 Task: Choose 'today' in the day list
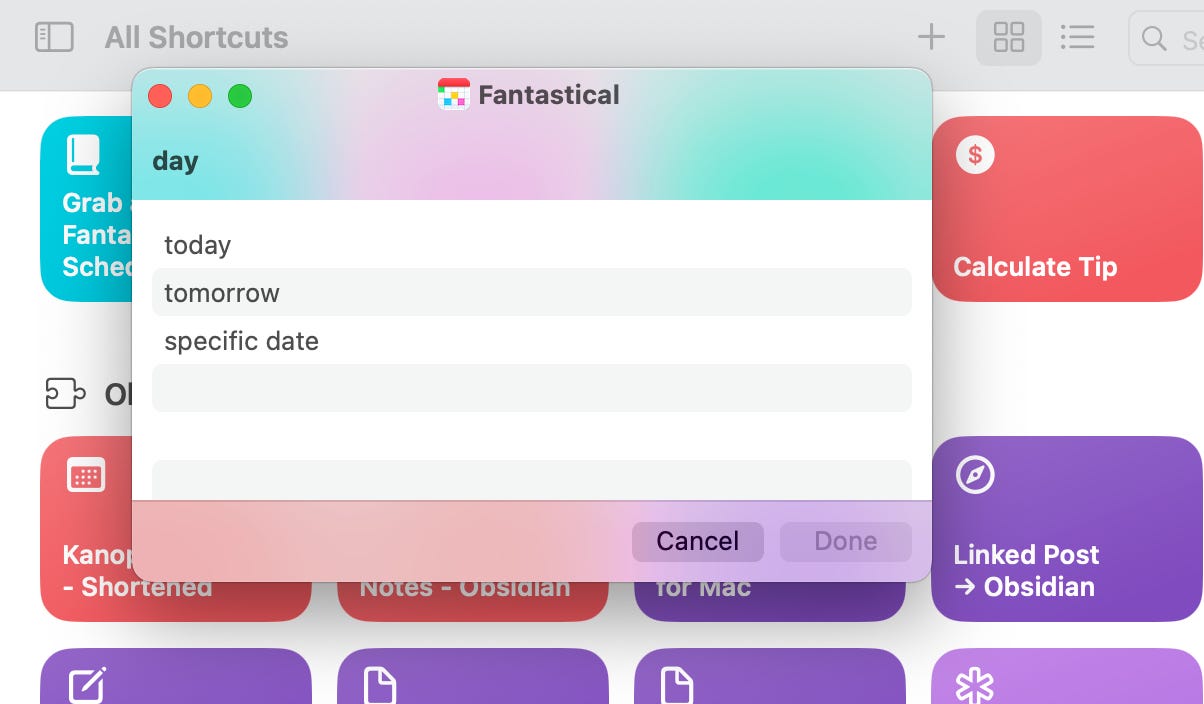(x=532, y=245)
